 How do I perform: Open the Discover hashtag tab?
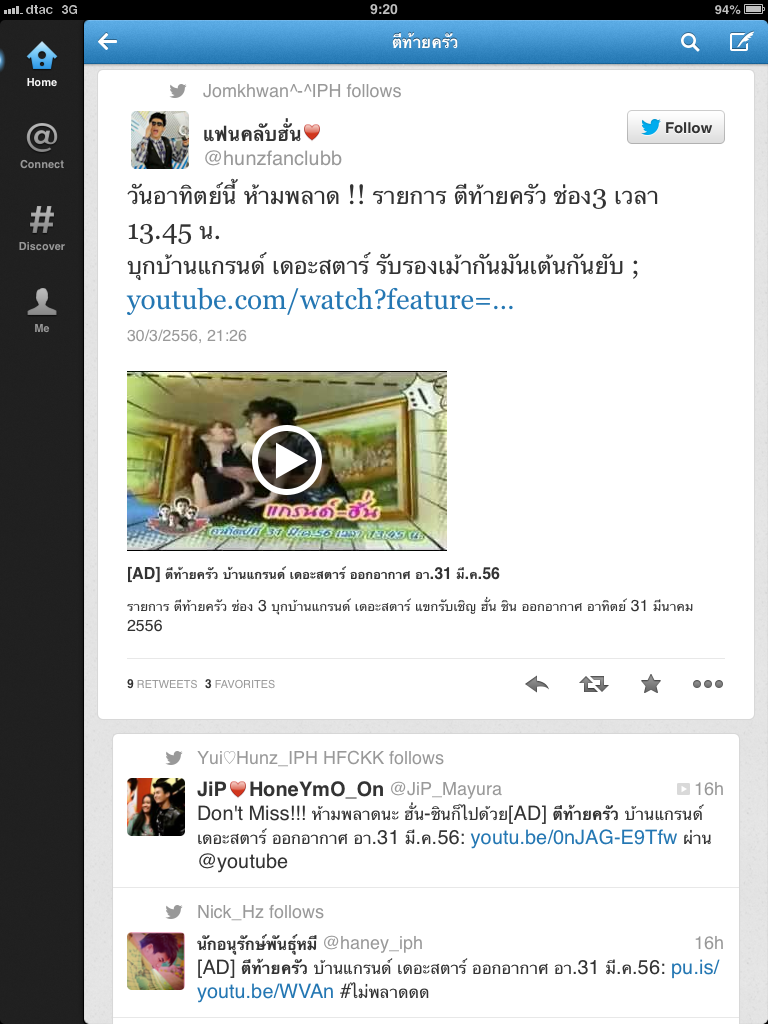click(42, 229)
